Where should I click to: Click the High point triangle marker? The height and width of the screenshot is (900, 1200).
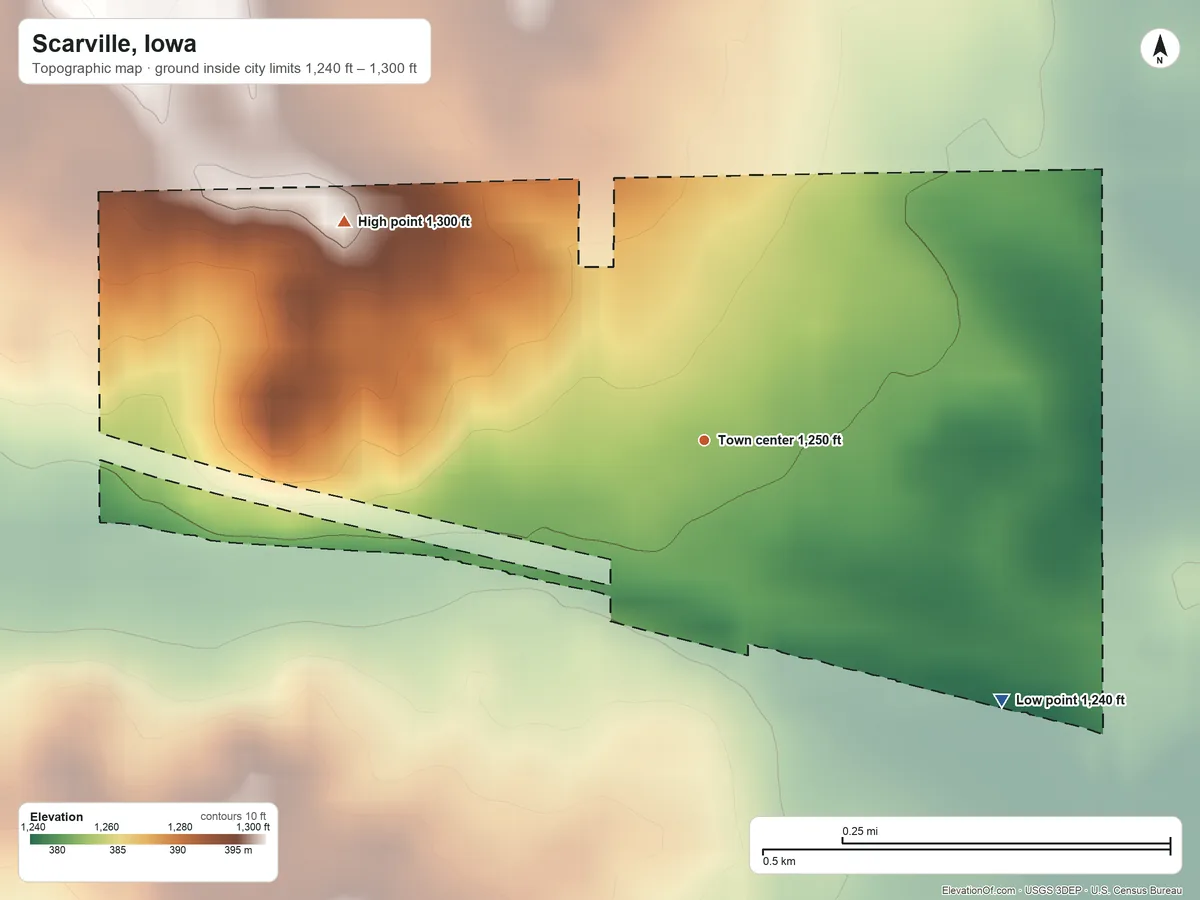point(344,221)
